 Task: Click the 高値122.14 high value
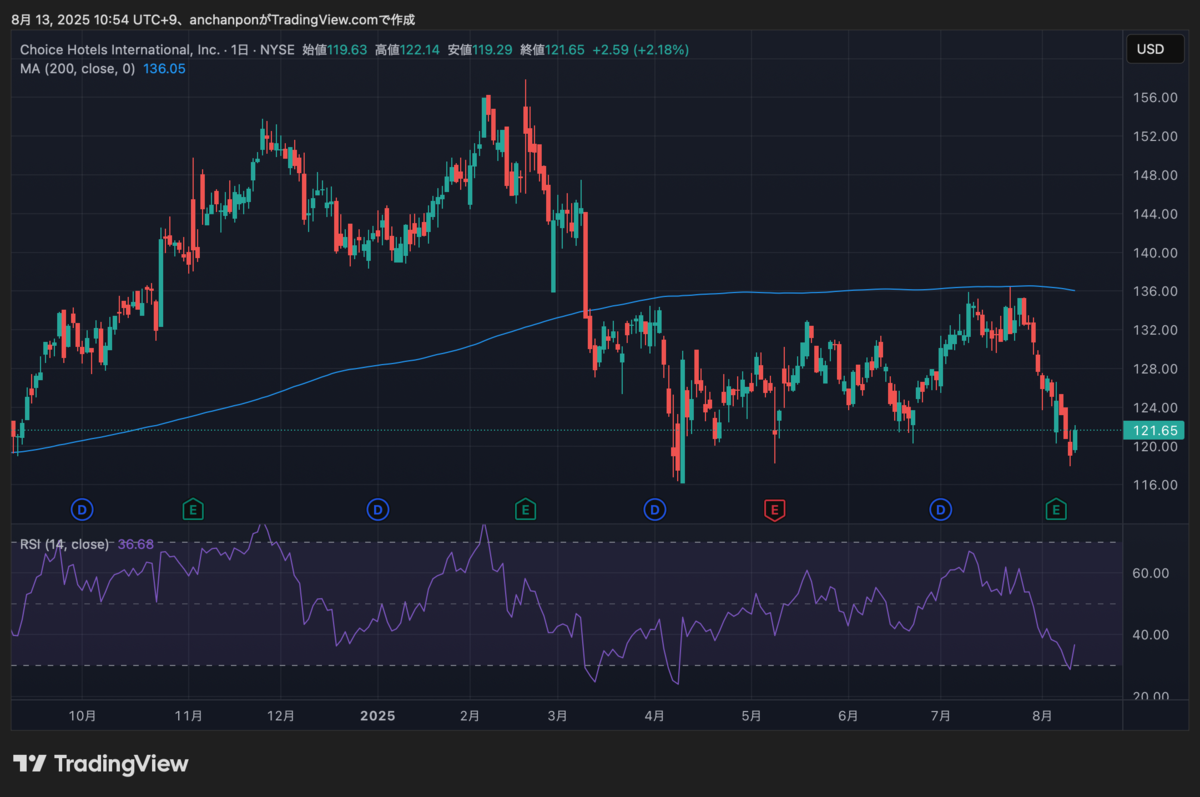(x=408, y=49)
